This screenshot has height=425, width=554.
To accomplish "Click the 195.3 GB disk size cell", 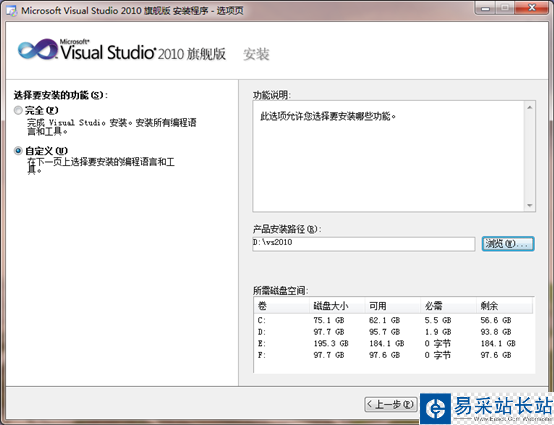I will [x=331, y=343].
